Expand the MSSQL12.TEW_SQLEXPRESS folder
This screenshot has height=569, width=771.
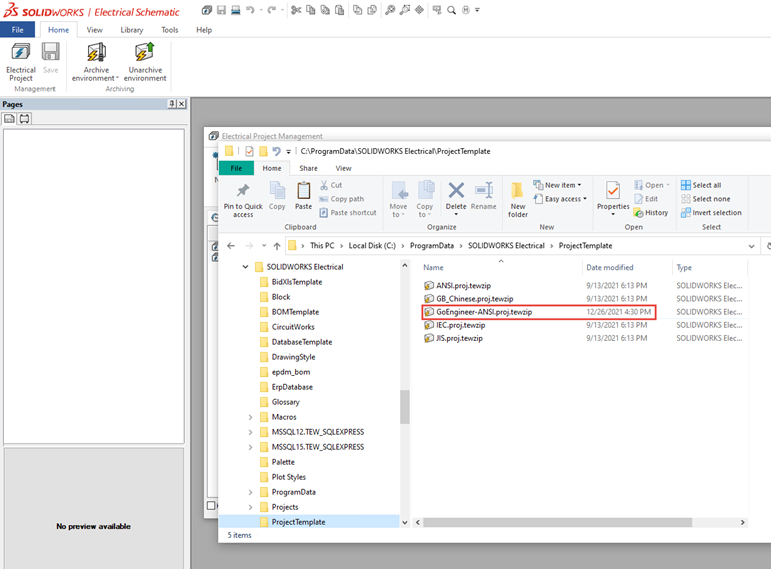[250, 432]
